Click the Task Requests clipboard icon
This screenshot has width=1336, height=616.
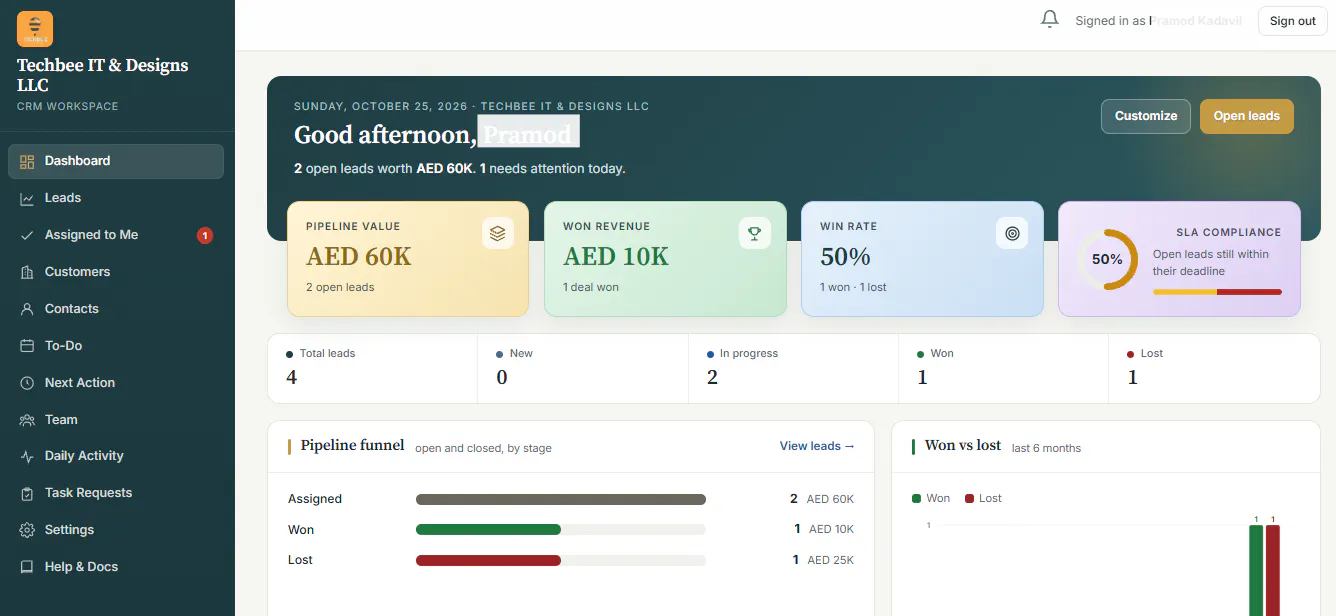pyautogui.click(x=27, y=493)
